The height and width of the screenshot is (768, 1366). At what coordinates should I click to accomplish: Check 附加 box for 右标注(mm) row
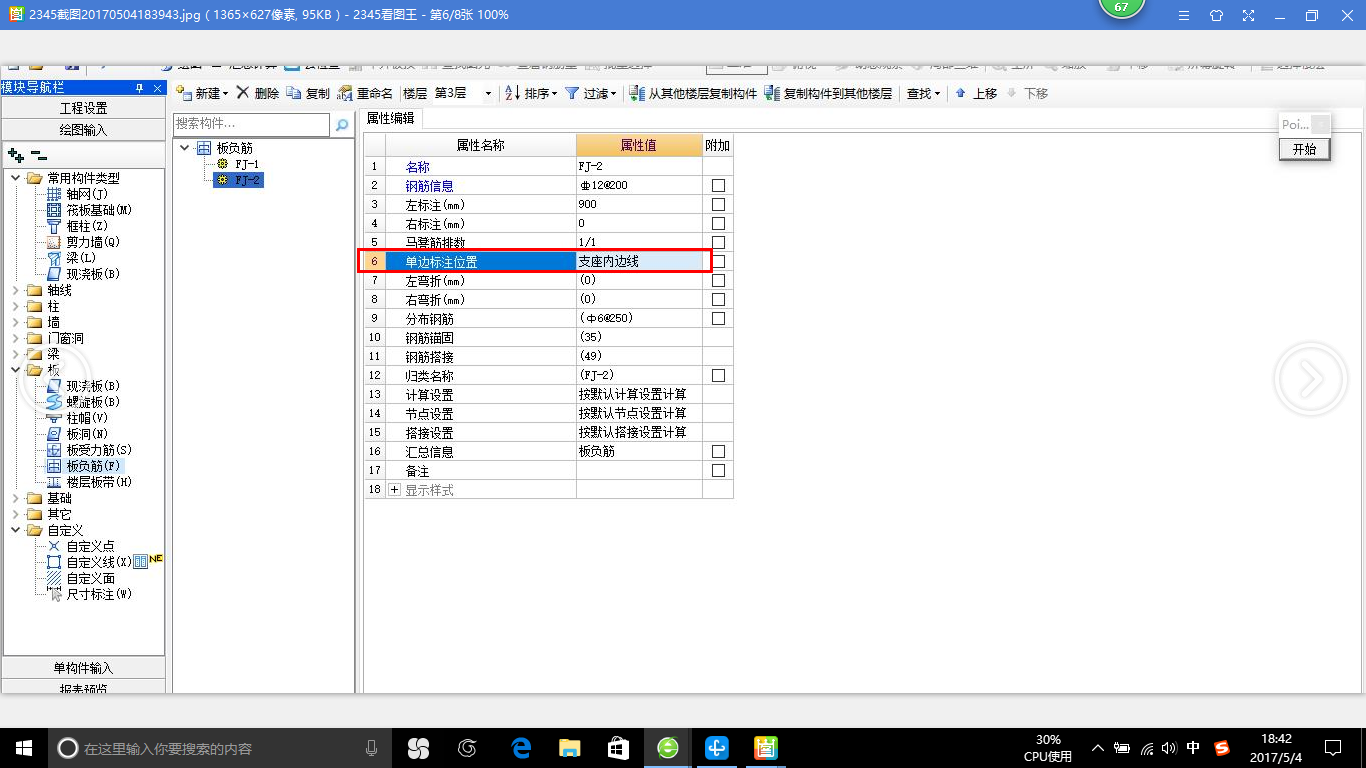coord(718,224)
